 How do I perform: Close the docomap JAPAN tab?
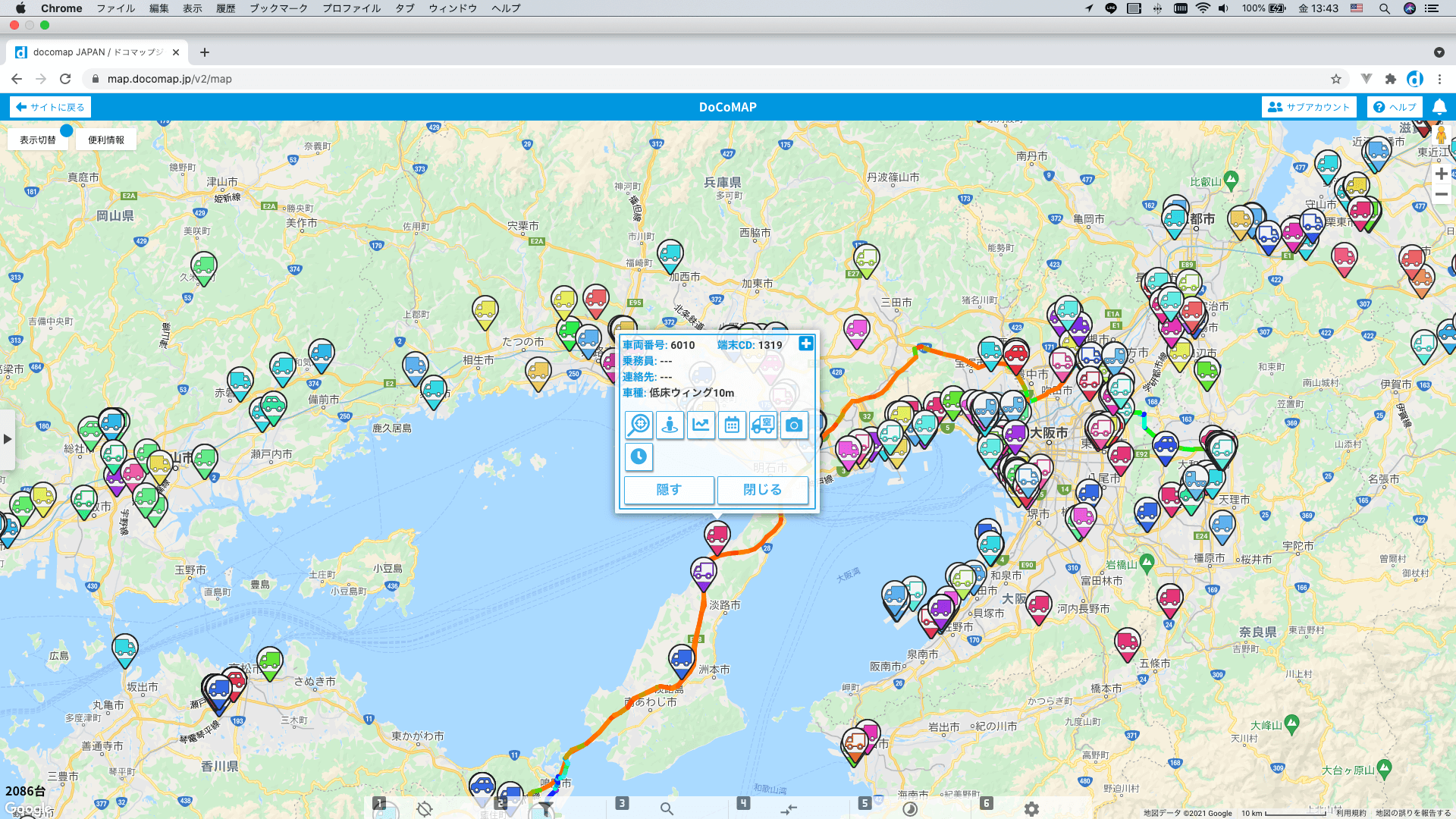[x=176, y=52]
